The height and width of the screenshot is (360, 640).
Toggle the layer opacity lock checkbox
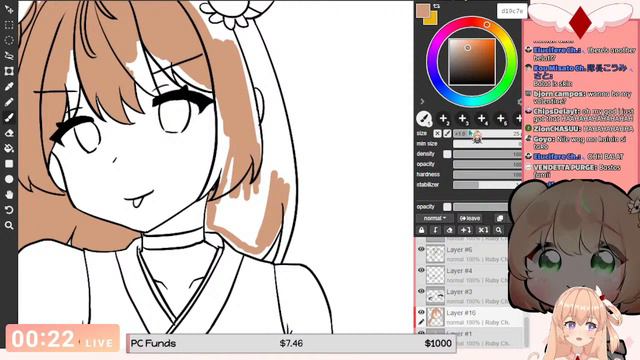447,207
